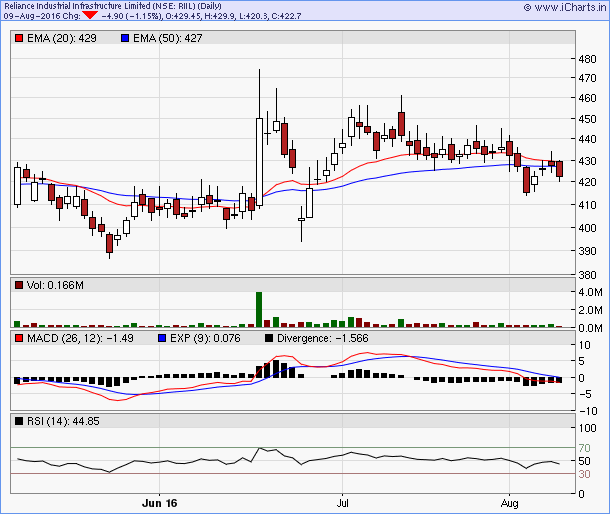Click the 'RSI (14): 44.85' label
The width and height of the screenshot is (610, 514).
click(x=63, y=421)
